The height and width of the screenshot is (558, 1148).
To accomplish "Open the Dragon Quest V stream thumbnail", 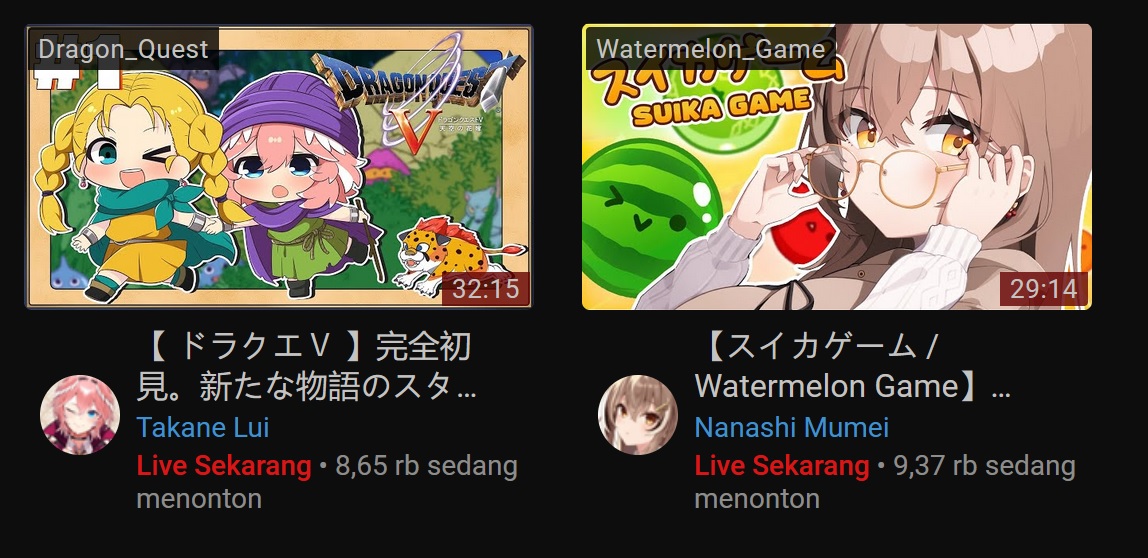I will [x=279, y=166].
